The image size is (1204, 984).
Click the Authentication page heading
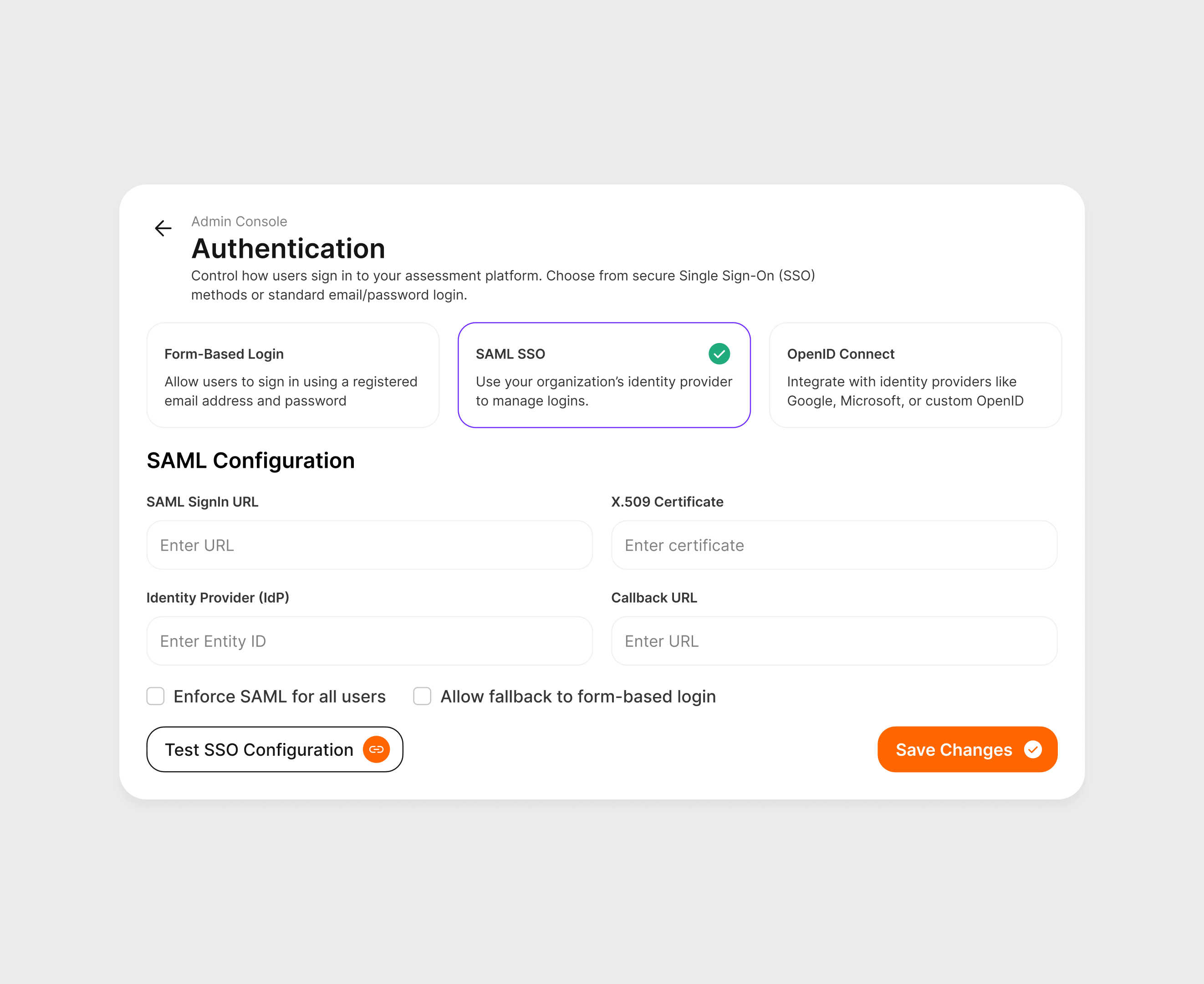coord(288,248)
